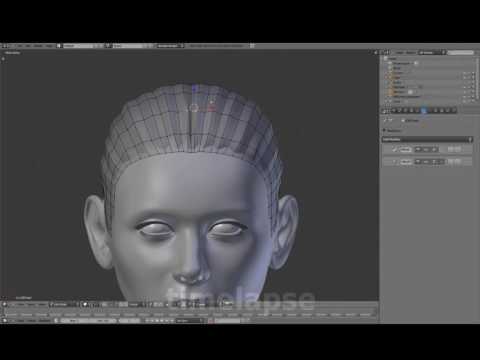
Task: Open the Add Modifier dropdown
Action: (427, 139)
